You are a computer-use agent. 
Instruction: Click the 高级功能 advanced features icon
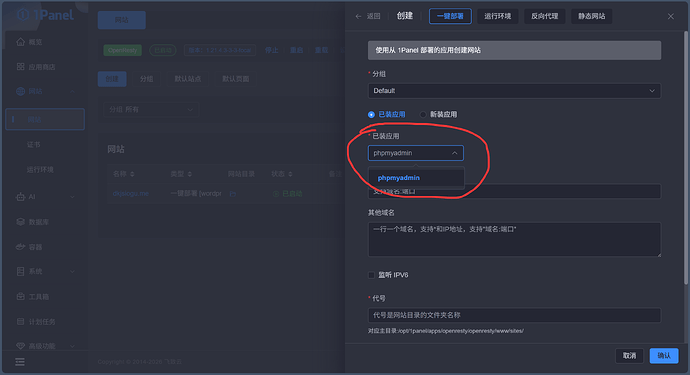click(20, 346)
